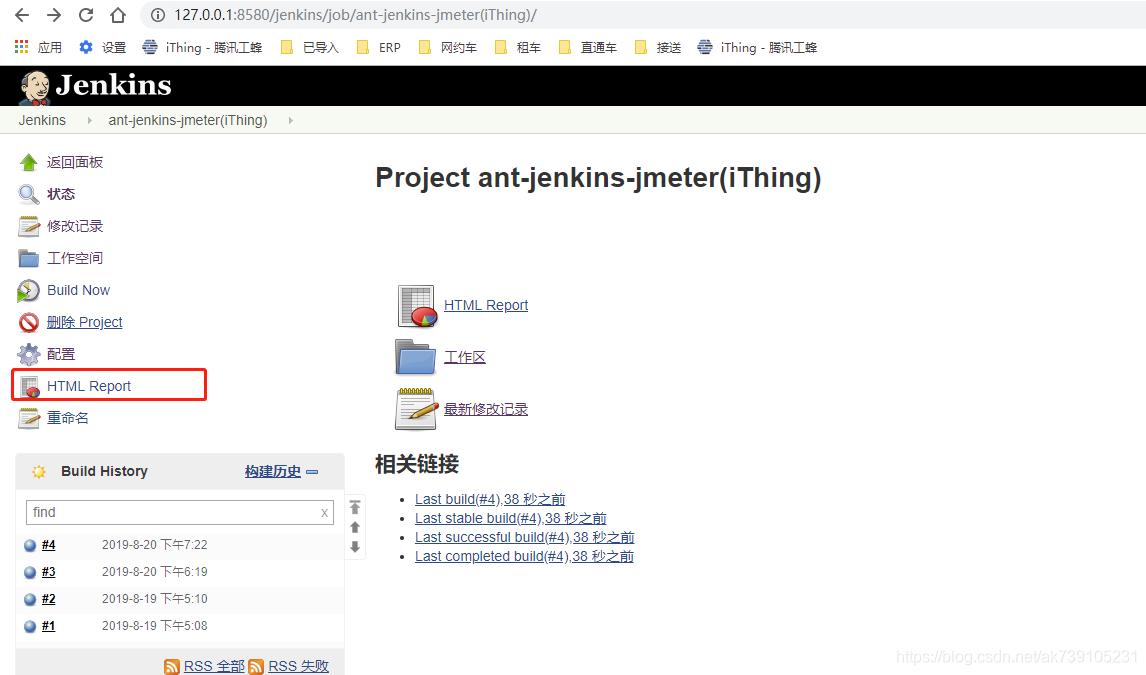Open build #1 link in history
The image size is (1146, 675).
(48, 626)
